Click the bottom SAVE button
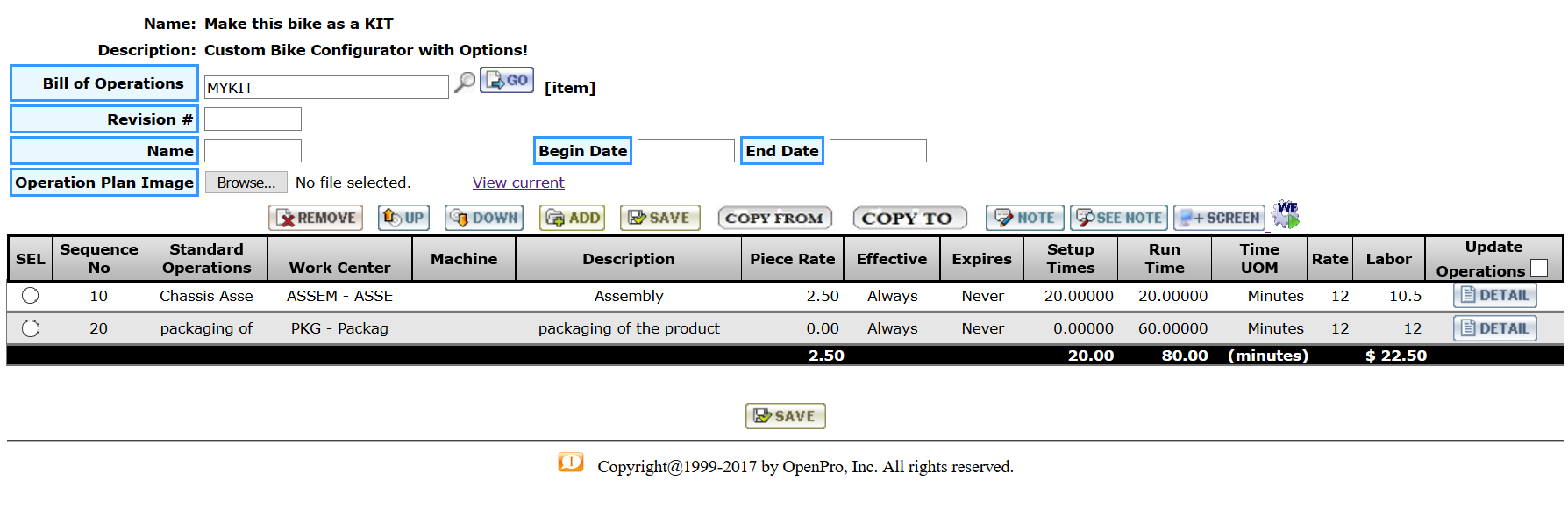This screenshot has height=510, width=1568. pos(786,416)
